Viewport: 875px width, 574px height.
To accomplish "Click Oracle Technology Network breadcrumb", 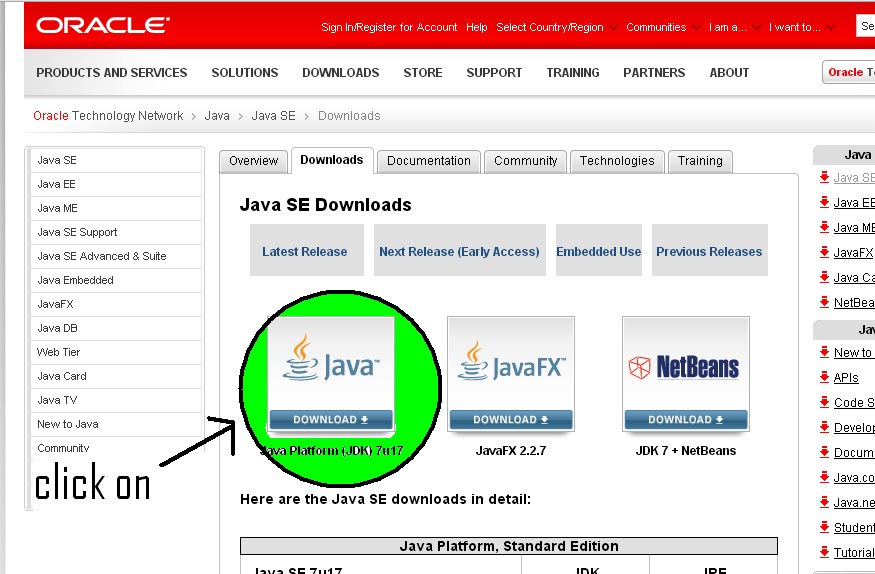I will [108, 115].
